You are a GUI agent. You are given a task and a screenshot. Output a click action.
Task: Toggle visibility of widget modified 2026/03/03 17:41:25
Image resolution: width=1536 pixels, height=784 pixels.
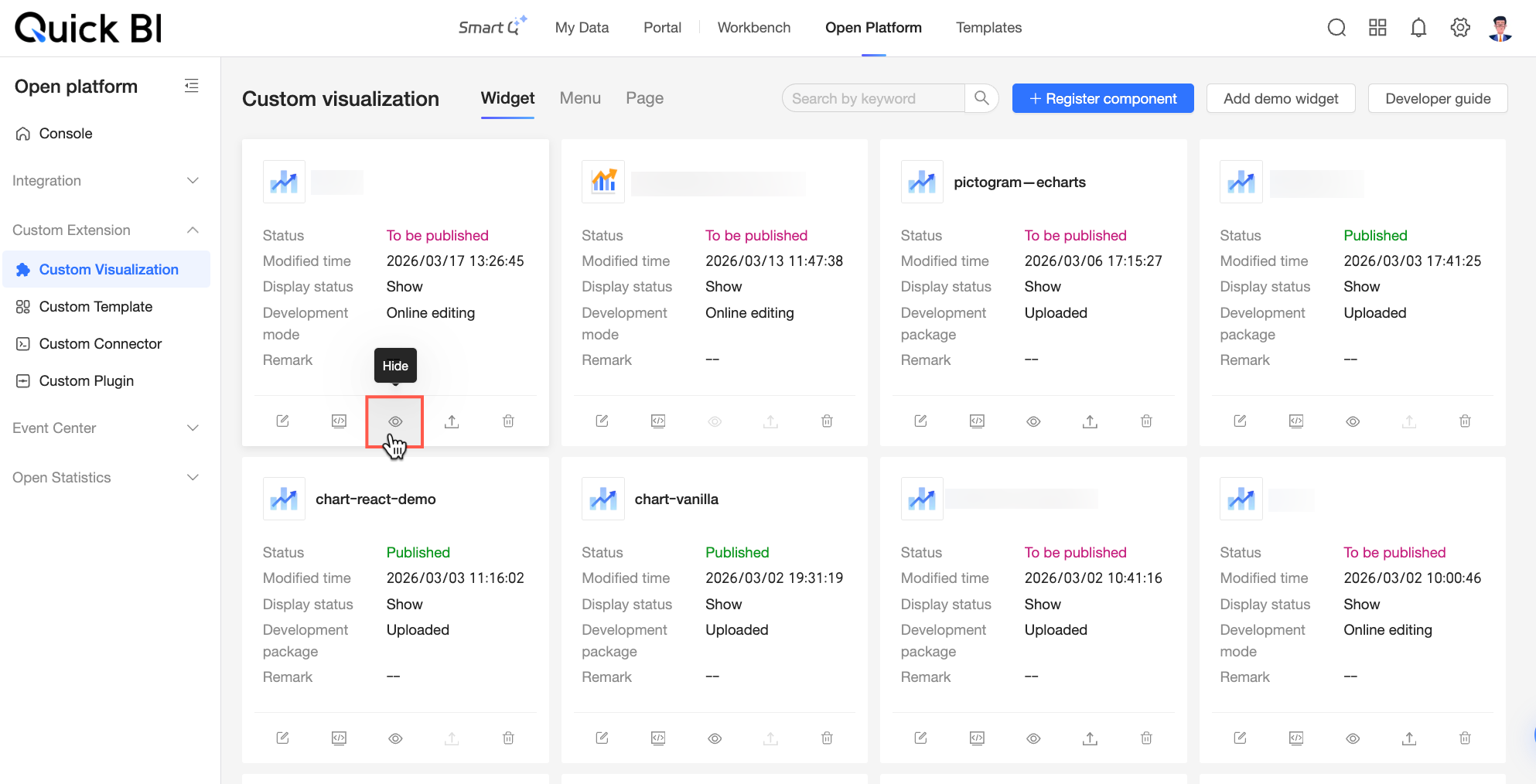point(1353,421)
